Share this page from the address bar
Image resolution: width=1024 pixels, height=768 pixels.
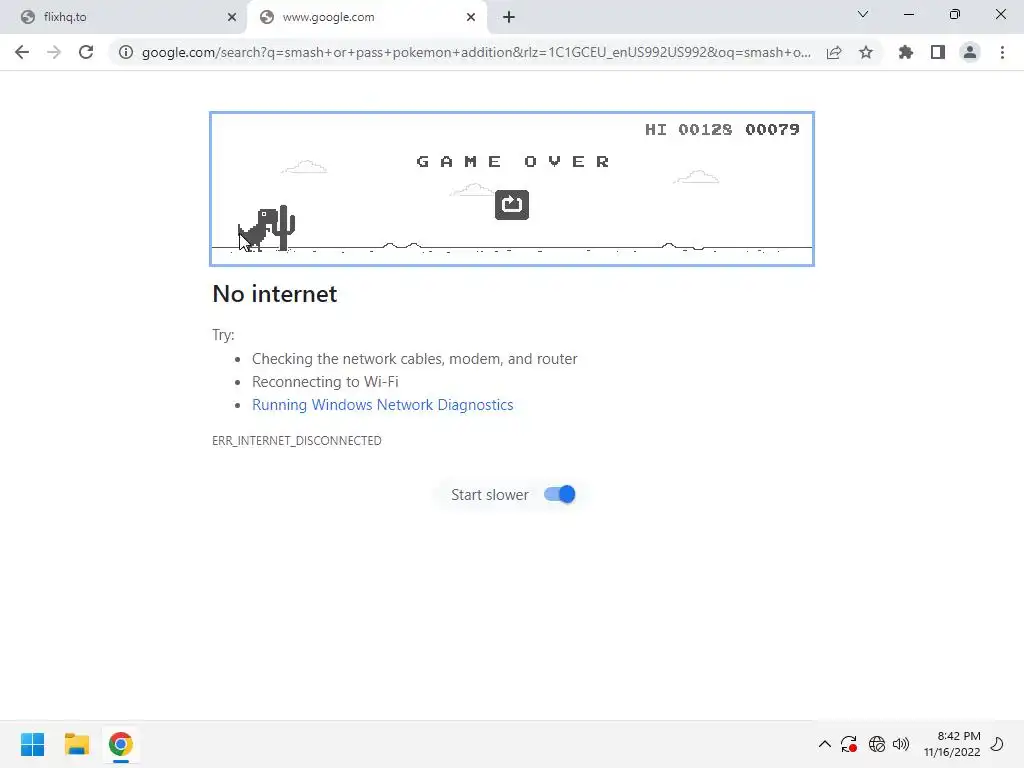[x=834, y=52]
